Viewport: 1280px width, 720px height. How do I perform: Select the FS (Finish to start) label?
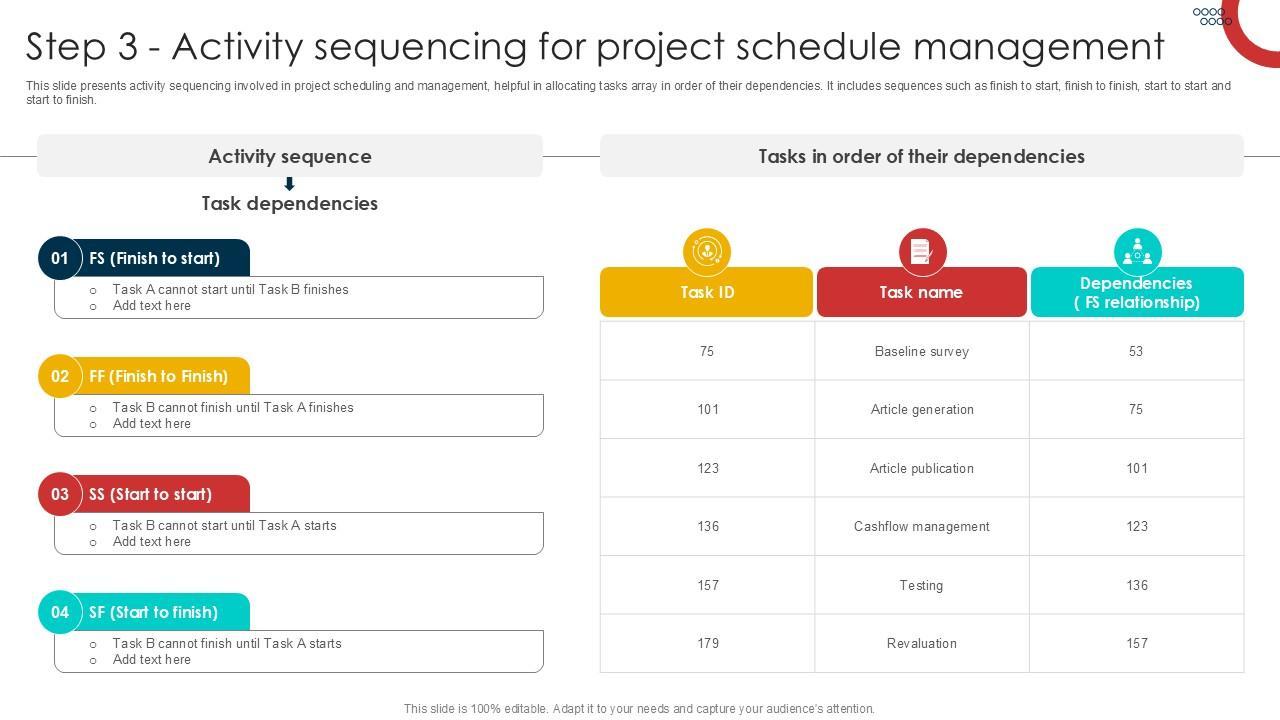pos(154,258)
